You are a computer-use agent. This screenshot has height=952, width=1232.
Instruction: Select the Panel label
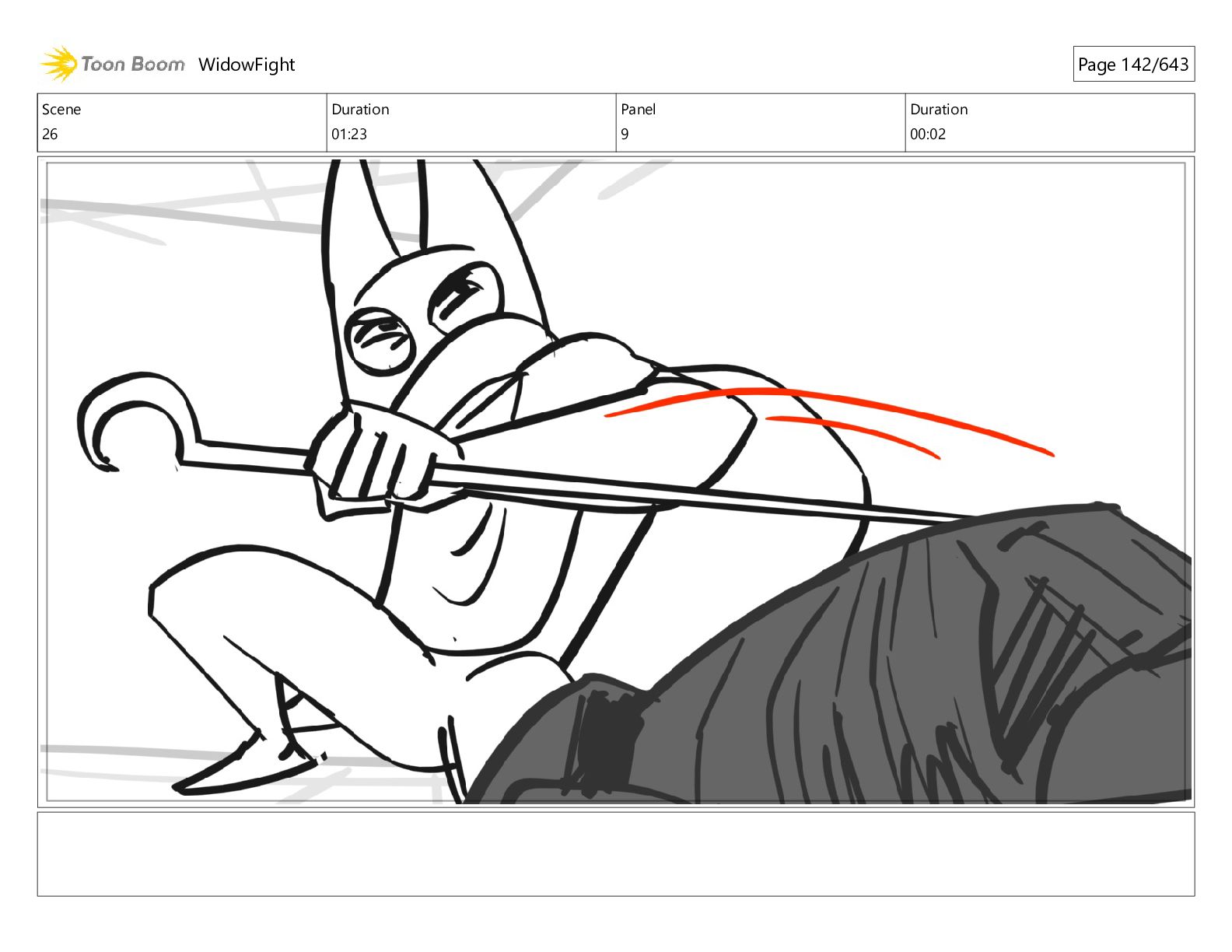coord(639,109)
